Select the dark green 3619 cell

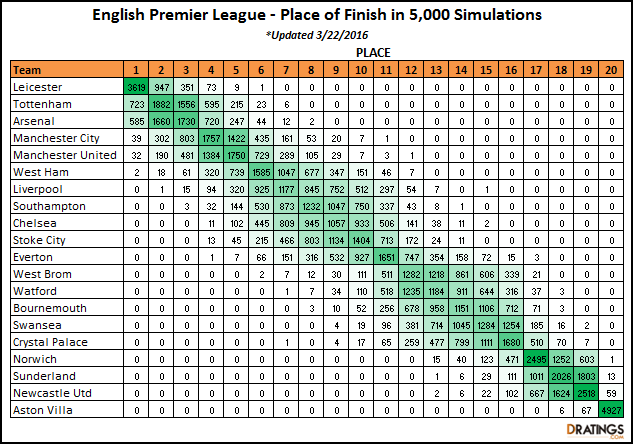[136, 87]
